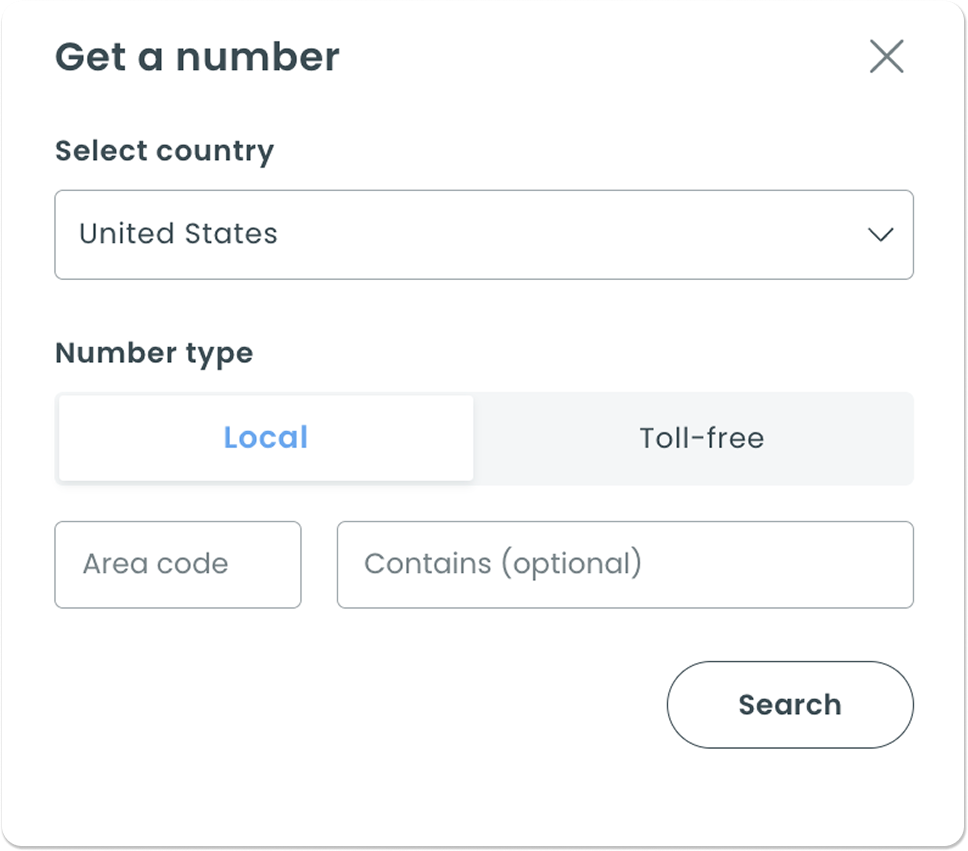Click the Get a number heading
Image resolution: width=968 pixels, height=851 pixels.
(197, 57)
